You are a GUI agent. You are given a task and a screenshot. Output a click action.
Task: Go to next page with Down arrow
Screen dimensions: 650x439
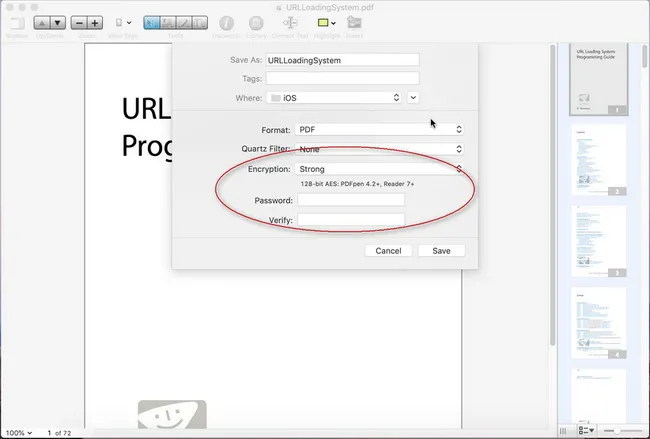(57, 22)
